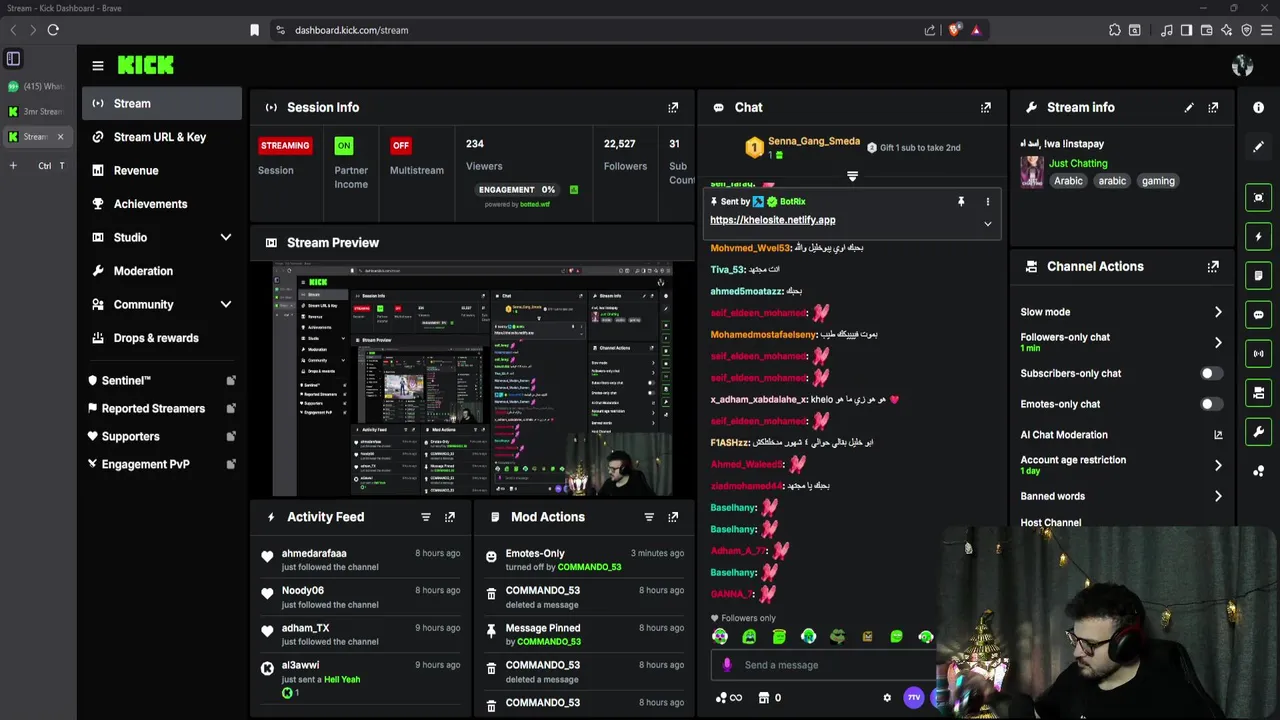Toggle Emotes-only chat switch
This screenshot has height=720, width=1280.
click(1211, 404)
